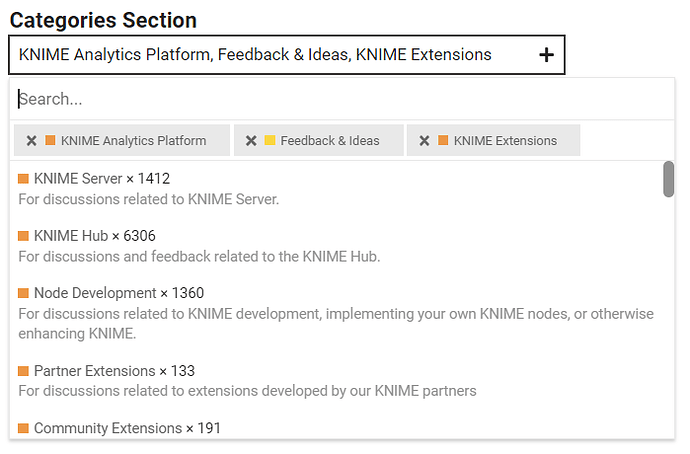Remove Feedback & Ideas selected category
The image size is (690, 454).
point(251,141)
